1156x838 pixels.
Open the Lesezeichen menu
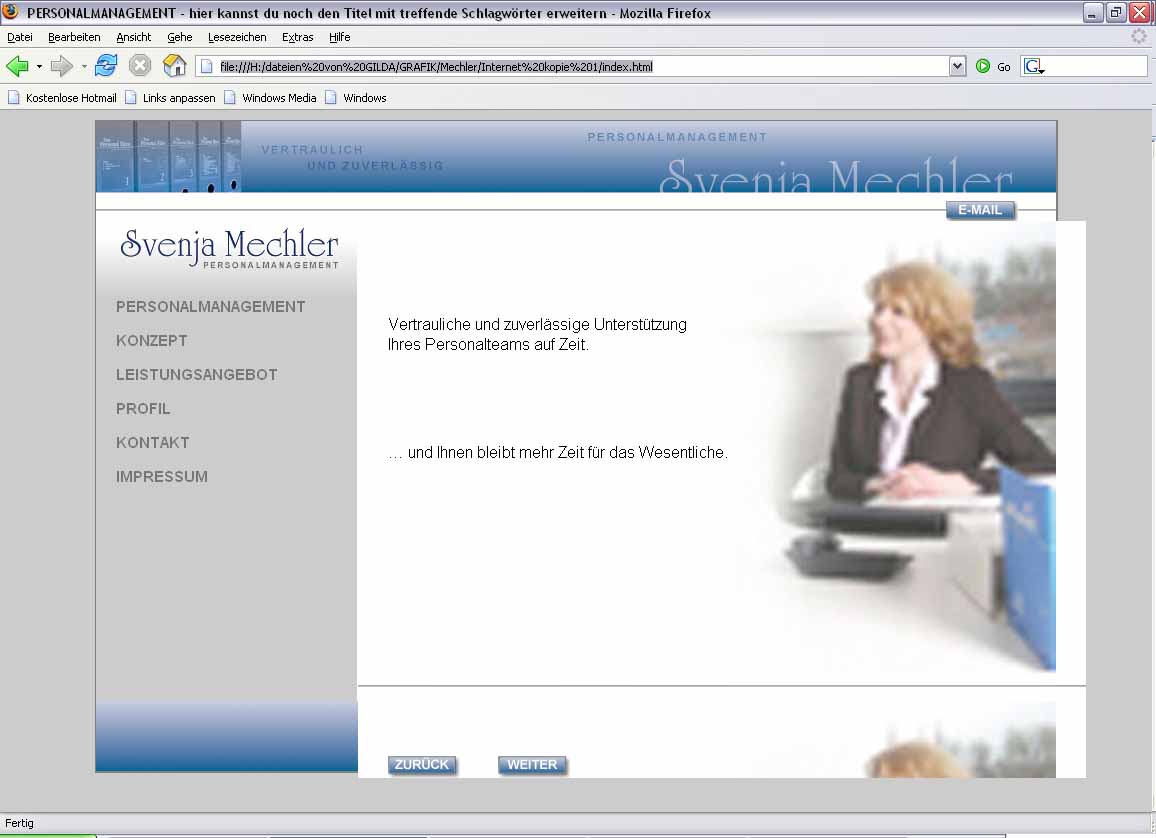[x=237, y=37]
